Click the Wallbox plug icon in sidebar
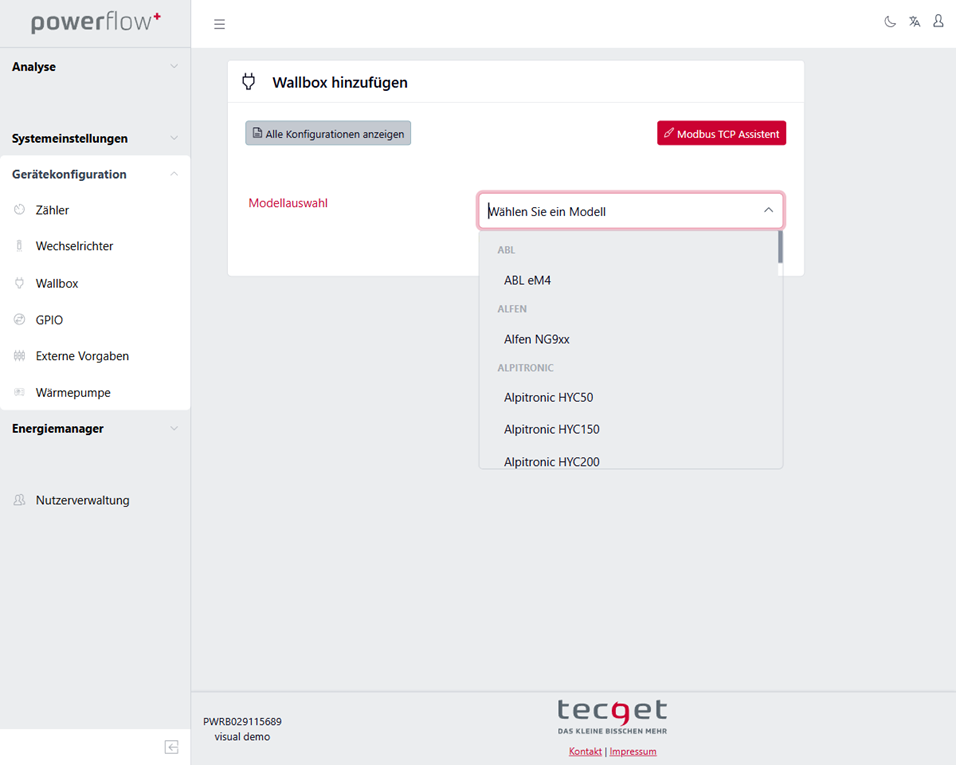Image resolution: width=956 pixels, height=765 pixels. 20,283
